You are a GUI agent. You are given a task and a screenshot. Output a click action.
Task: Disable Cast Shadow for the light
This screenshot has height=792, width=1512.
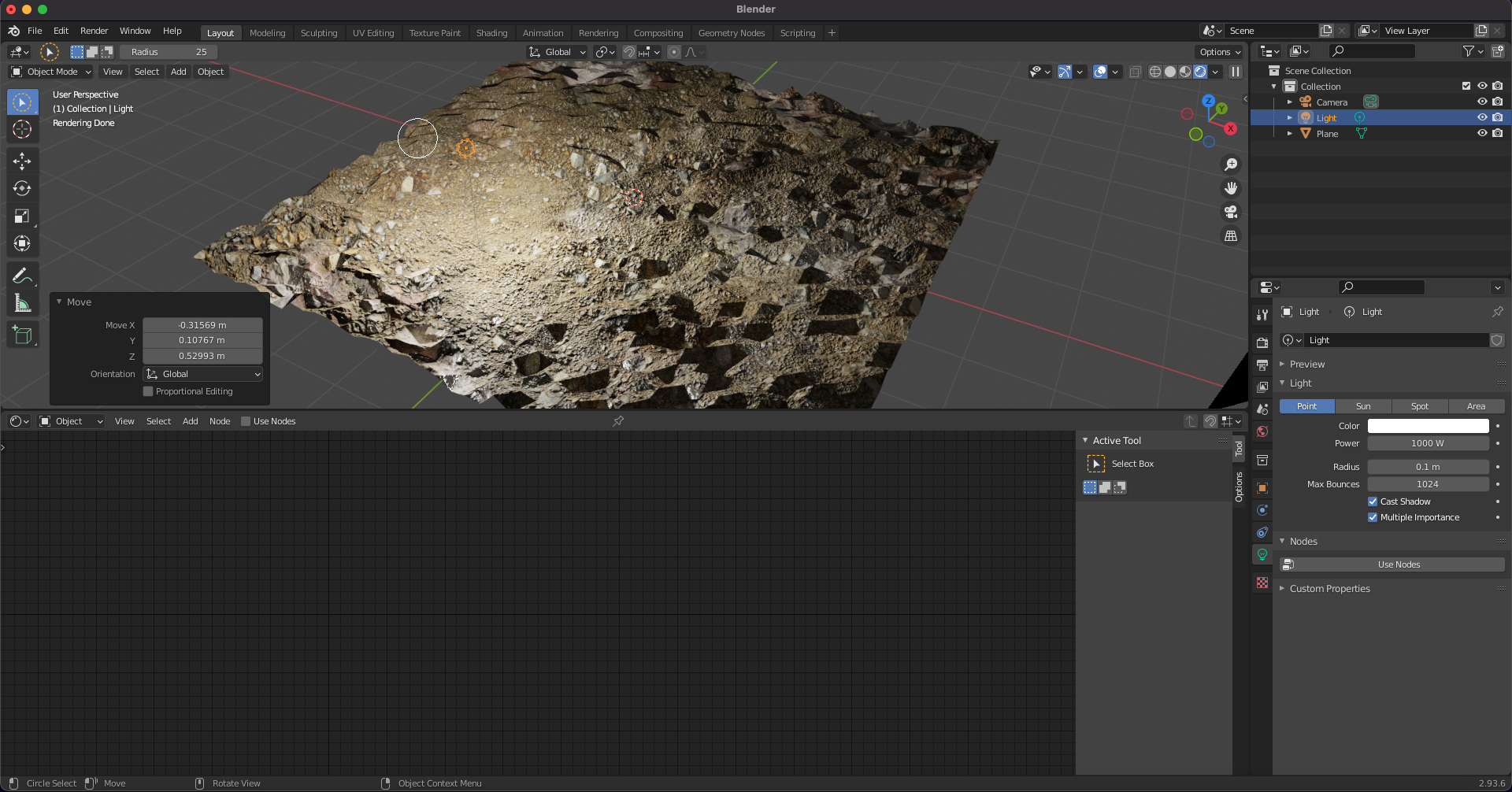pos(1373,501)
